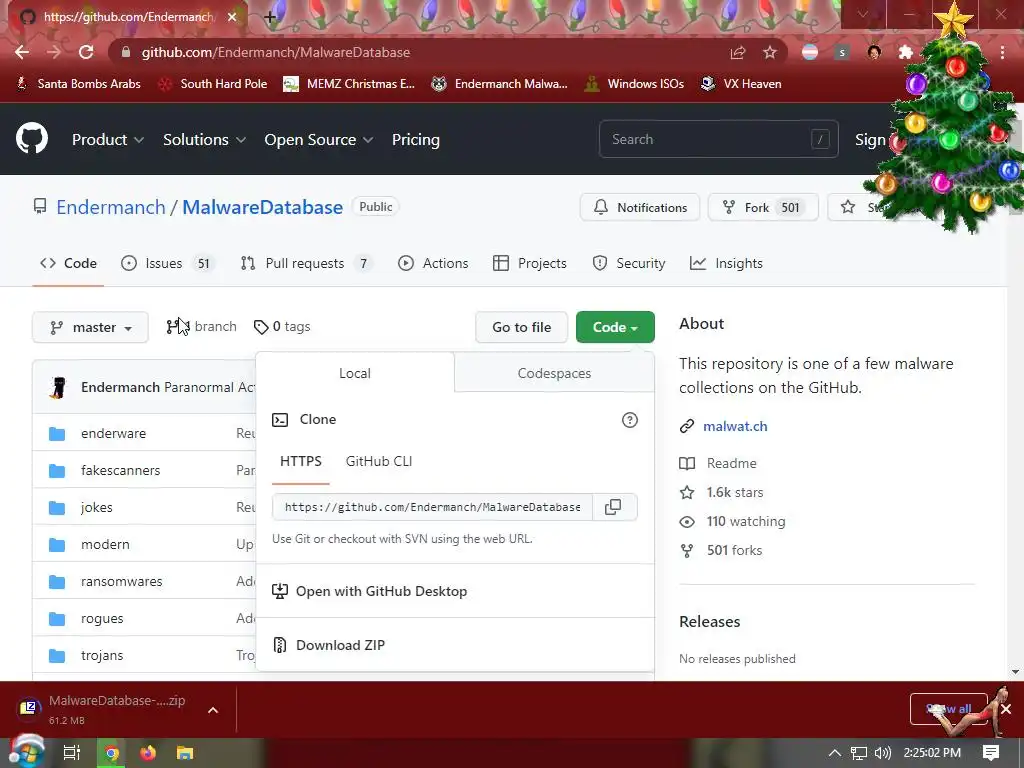The height and width of the screenshot is (768, 1024).
Task: Open the trojans folder
Action: pos(102,655)
